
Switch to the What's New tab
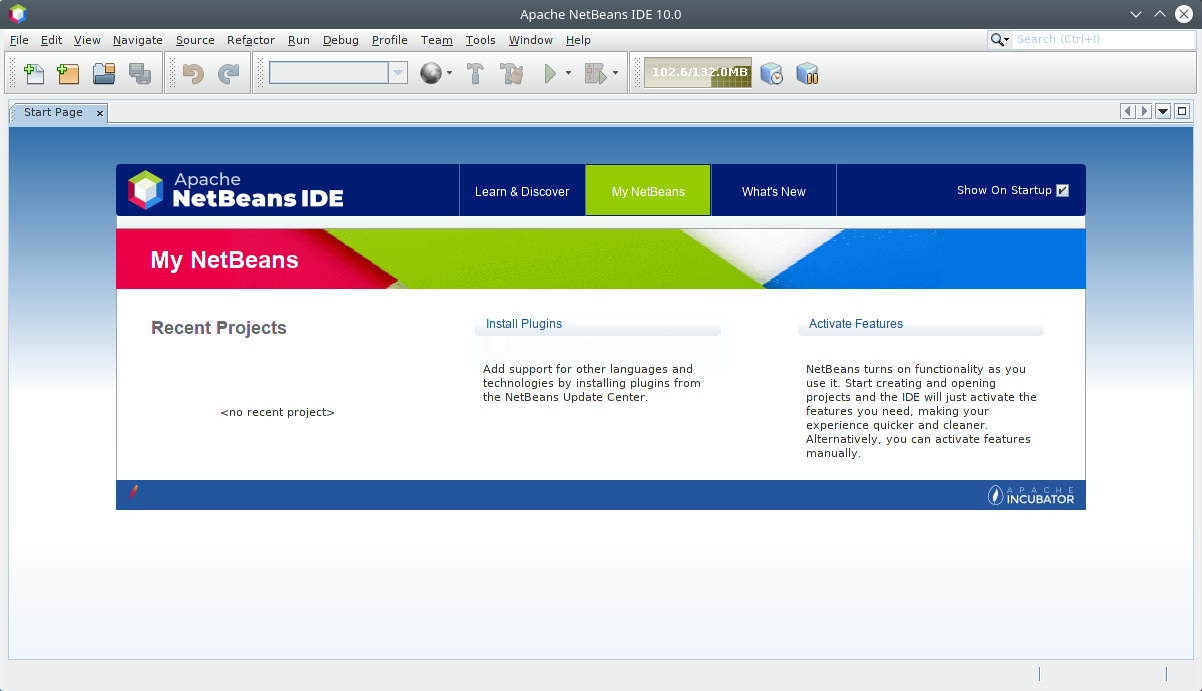click(x=773, y=190)
